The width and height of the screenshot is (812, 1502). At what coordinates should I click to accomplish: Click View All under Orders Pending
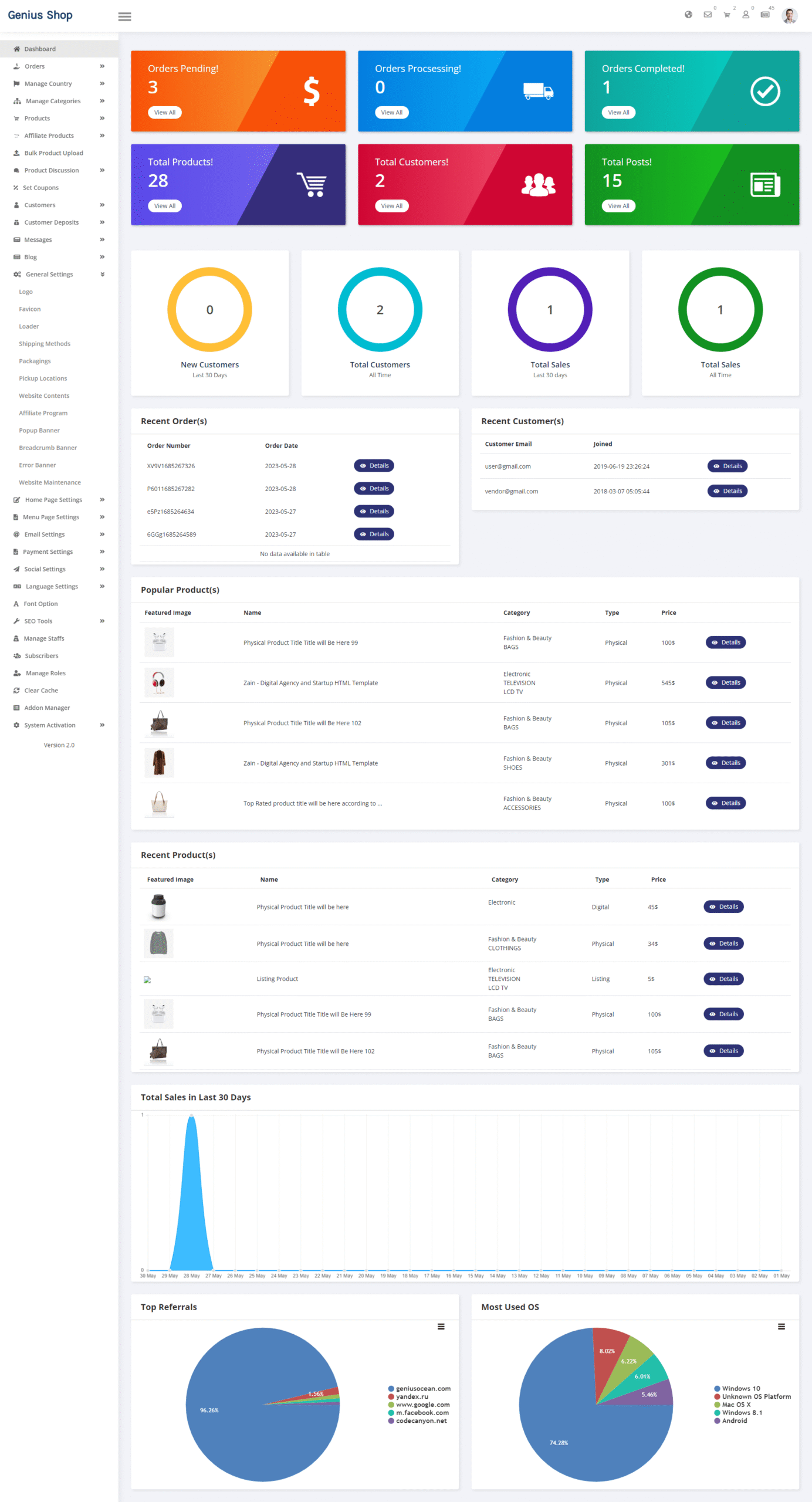[x=164, y=113]
